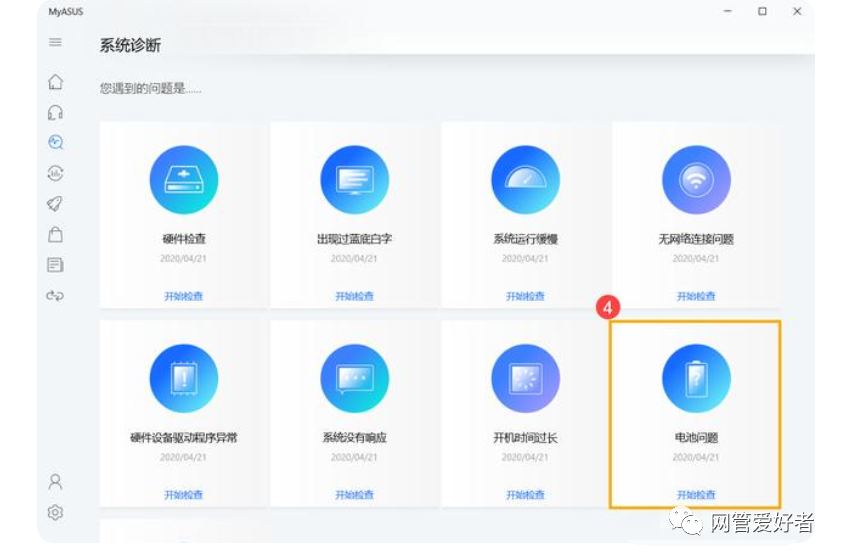The image size is (842, 560).
Task: Click the 硬件检查 hard drive icon
Action: click(184, 179)
